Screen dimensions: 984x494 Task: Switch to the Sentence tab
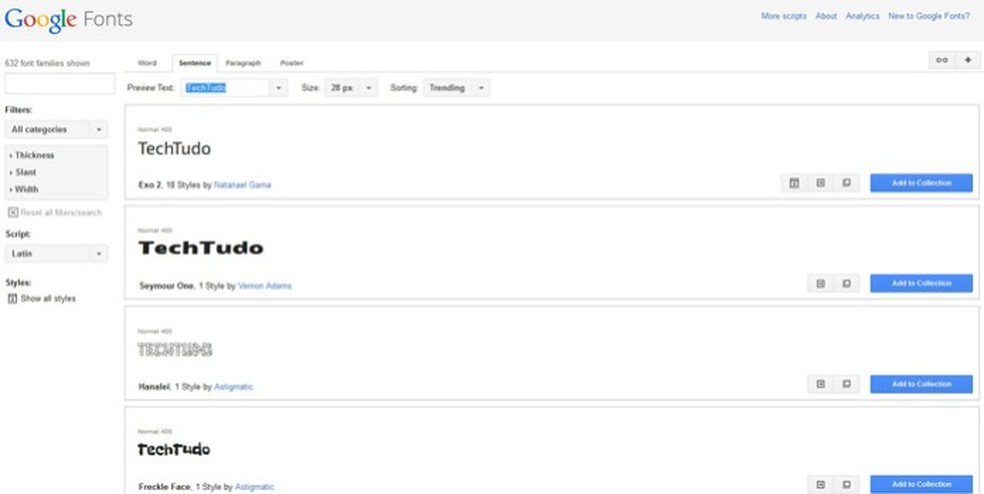click(x=195, y=63)
